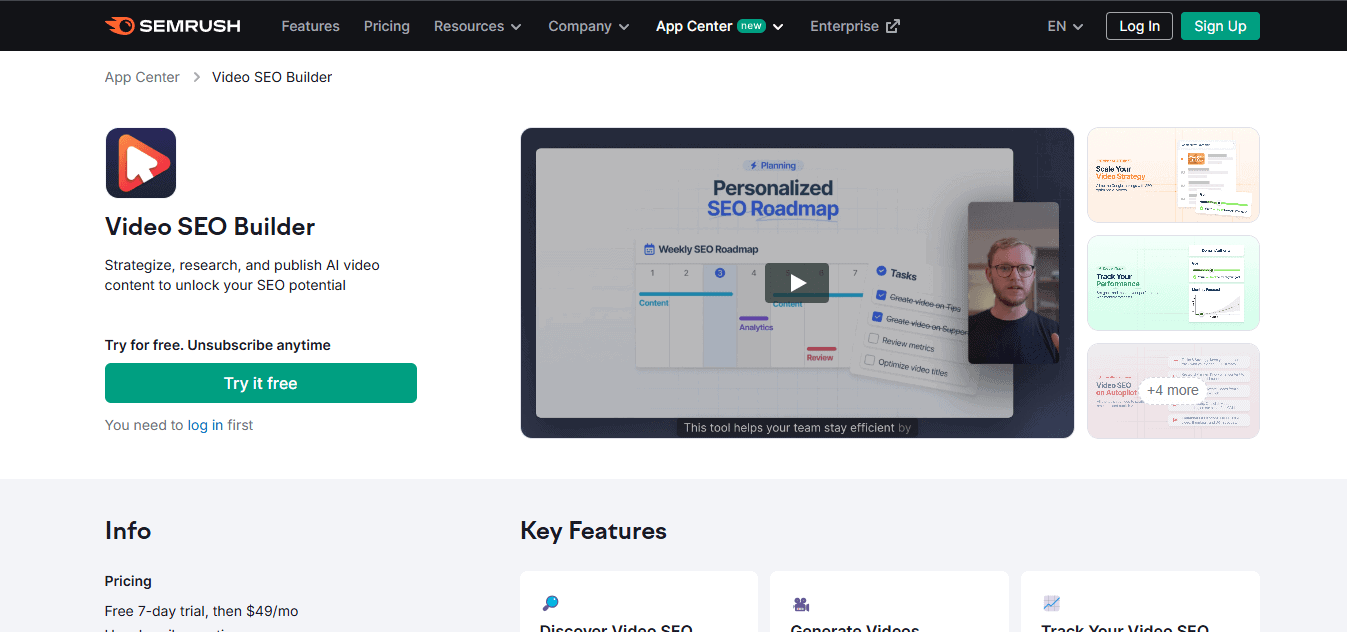
Task: Open the Enterprise external link
Action: click(855, 26)
